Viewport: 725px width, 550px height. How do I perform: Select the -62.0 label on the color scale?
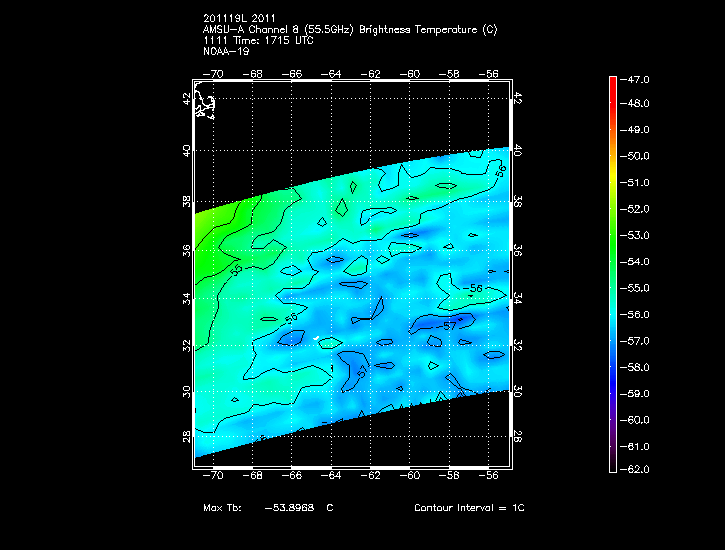pos(638,469)
